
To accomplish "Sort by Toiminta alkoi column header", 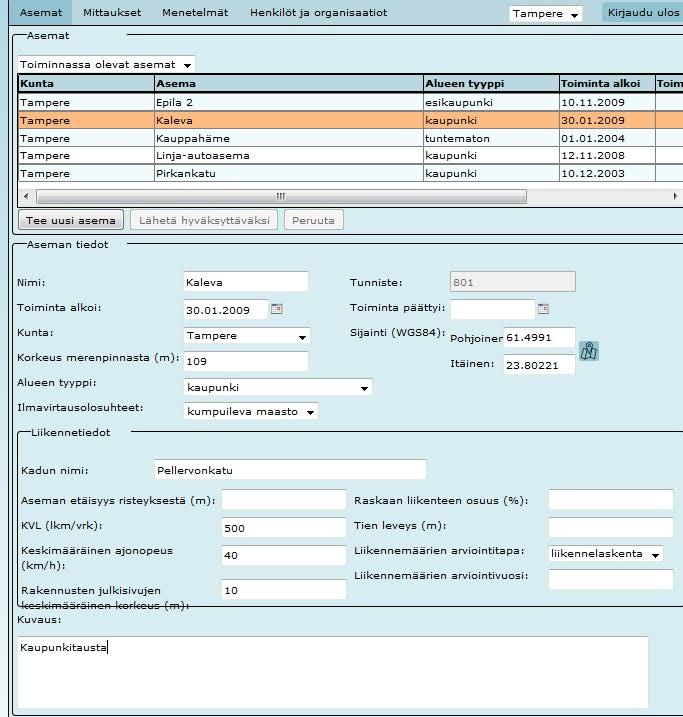I will pyautogui.click(x=607, y=84).
